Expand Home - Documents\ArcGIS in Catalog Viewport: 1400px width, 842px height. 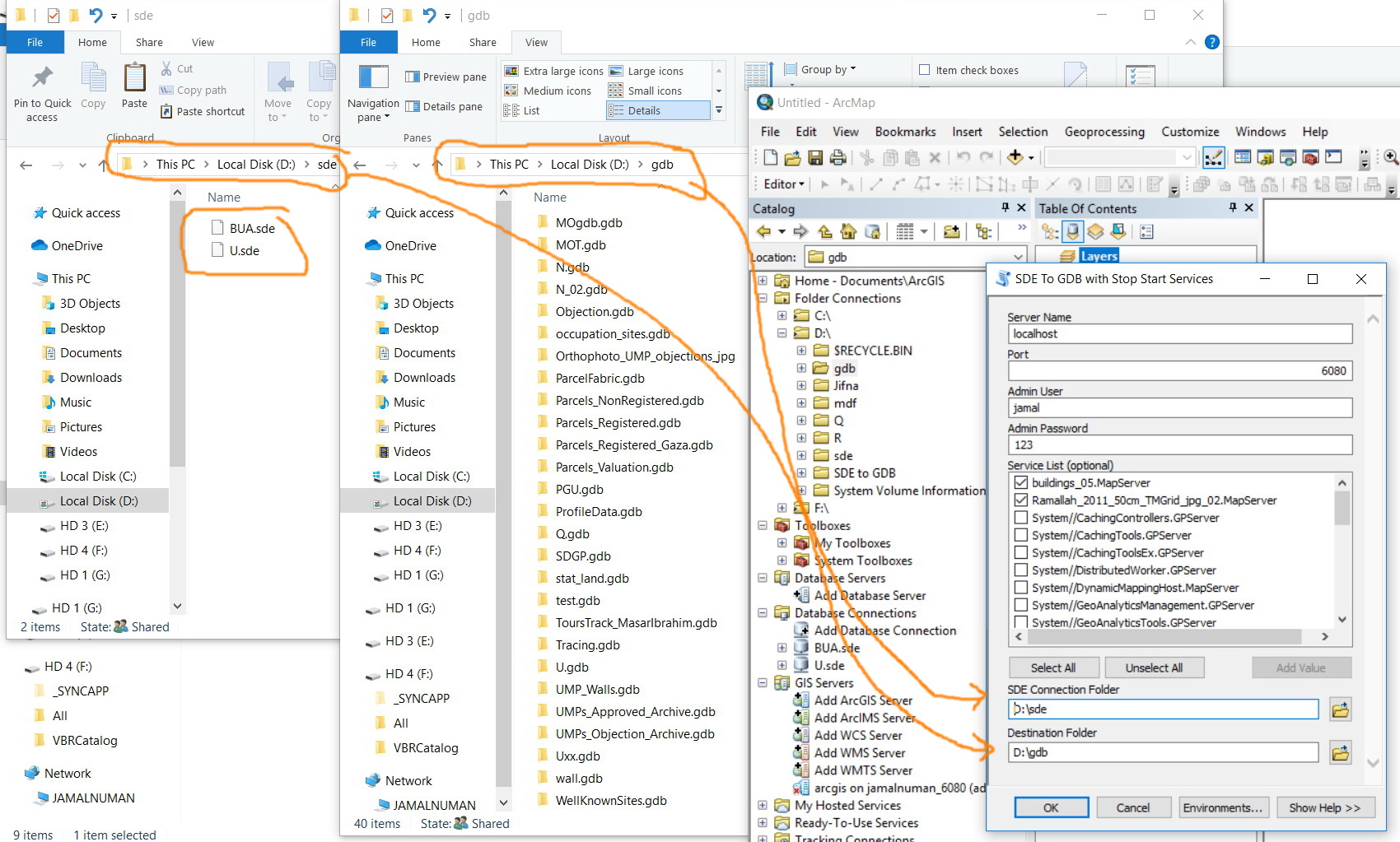click(763, 281)
